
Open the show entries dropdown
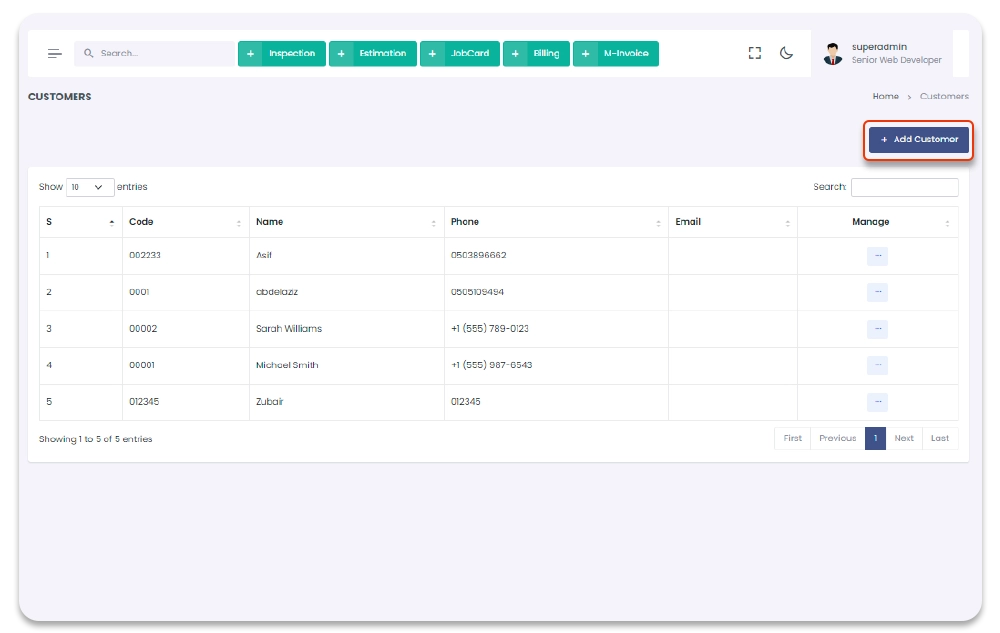click(x=90, y=187)
